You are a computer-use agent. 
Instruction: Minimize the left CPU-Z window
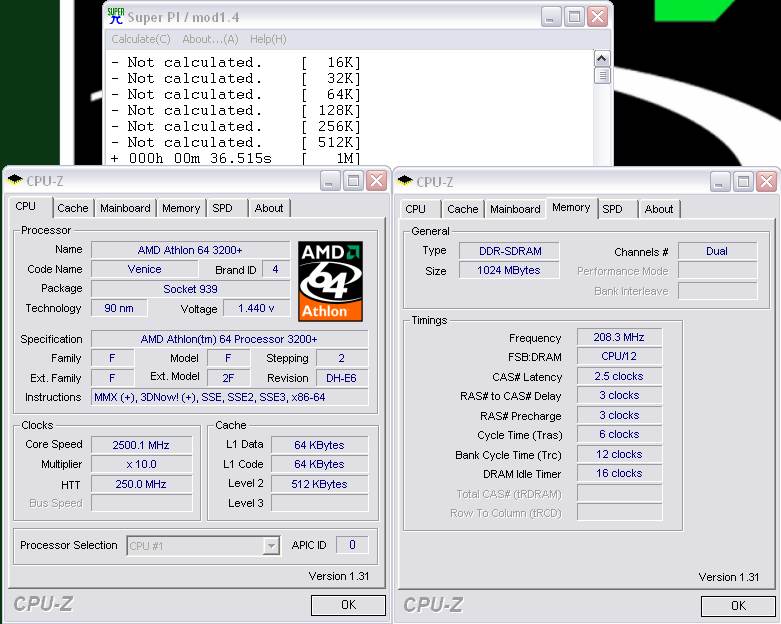tap(329, 181)
